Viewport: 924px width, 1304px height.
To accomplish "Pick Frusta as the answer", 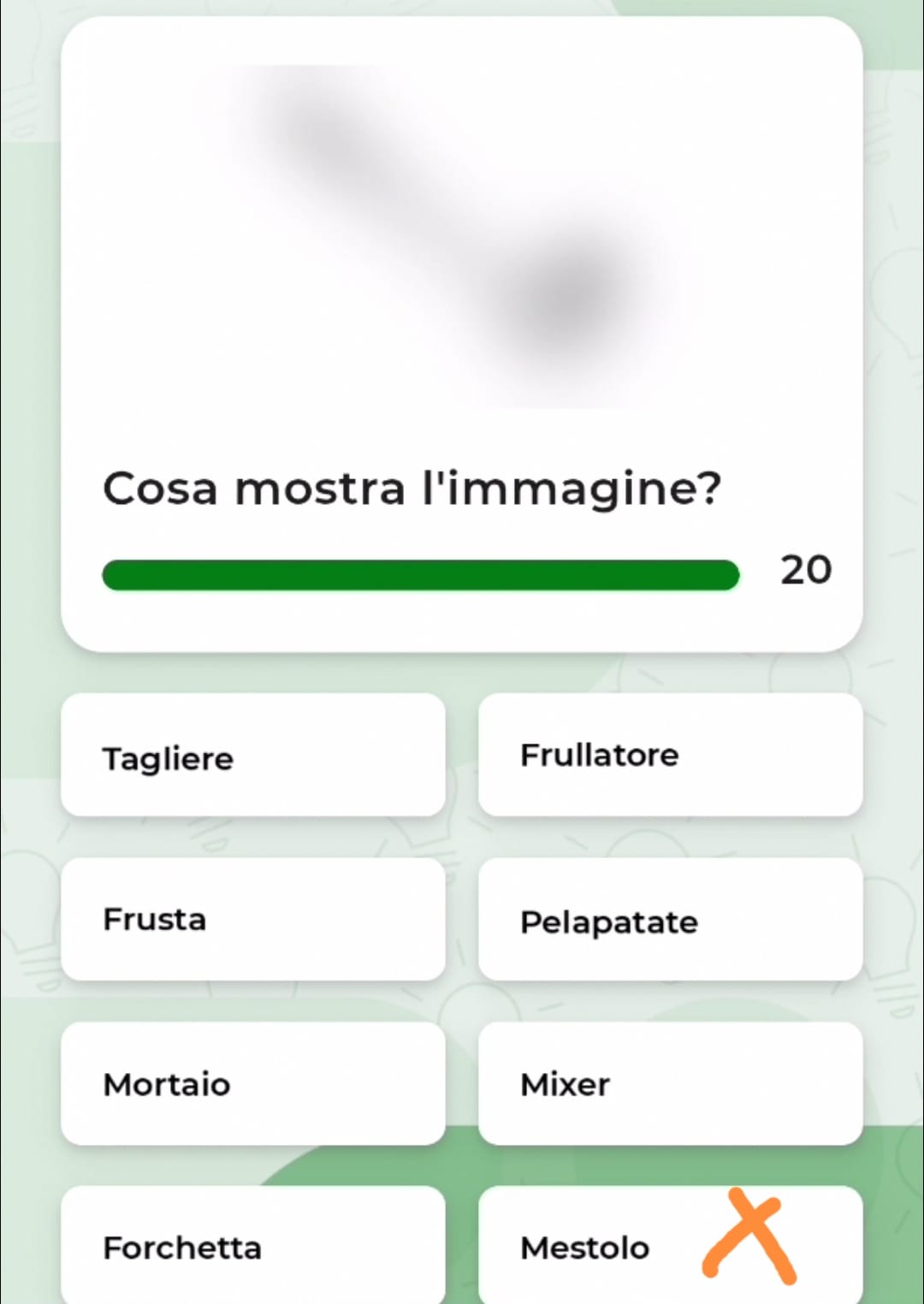I will (x=253, y=920).
